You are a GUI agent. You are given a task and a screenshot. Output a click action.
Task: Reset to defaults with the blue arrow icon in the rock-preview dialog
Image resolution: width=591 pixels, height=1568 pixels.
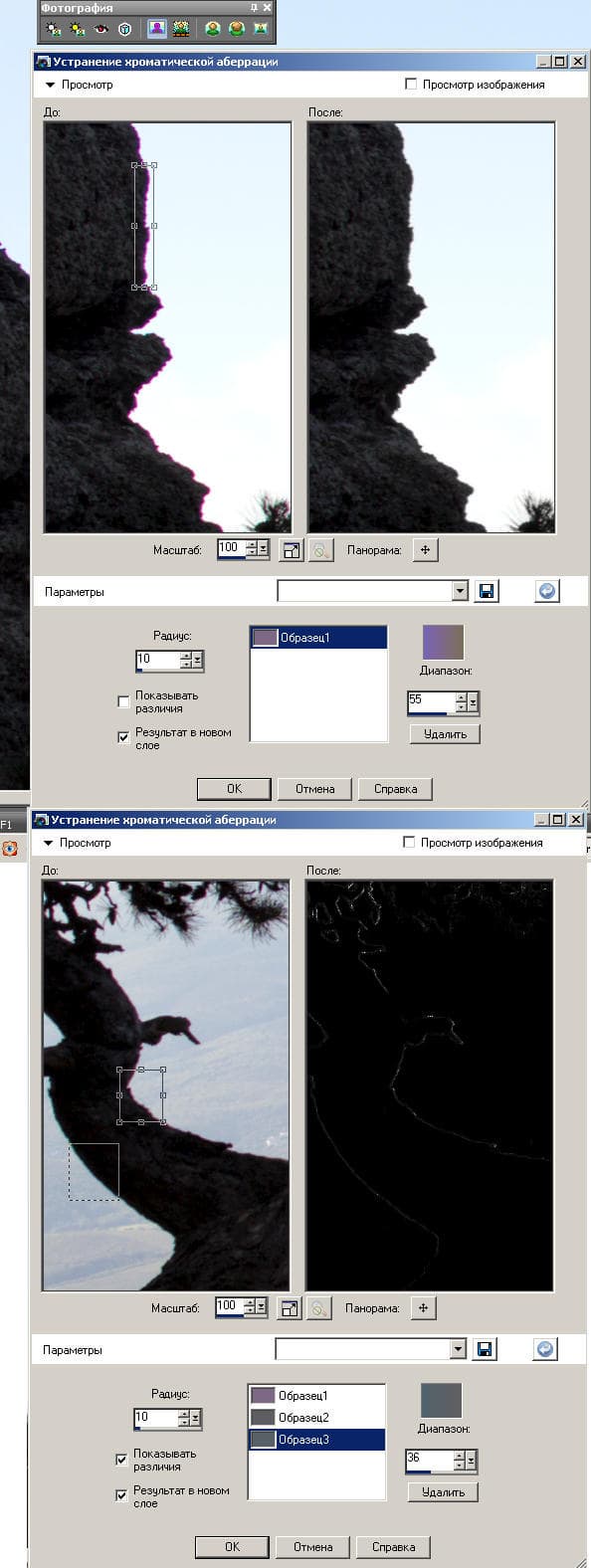[546, 591]
